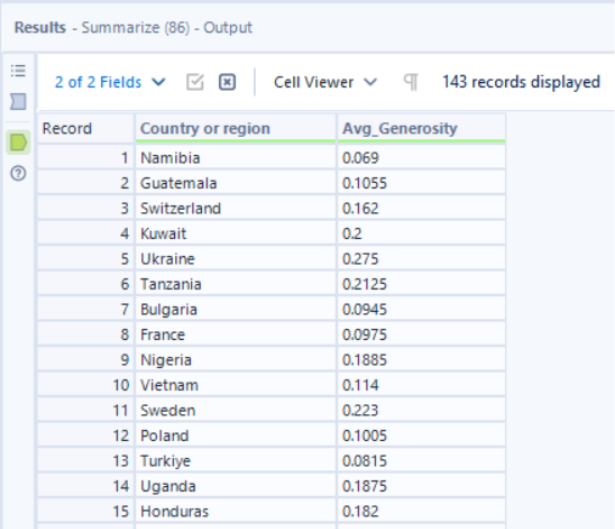The image size is (615, 529).
Task: Click the value 0.182 for Honduras
Action: (421, 511)
